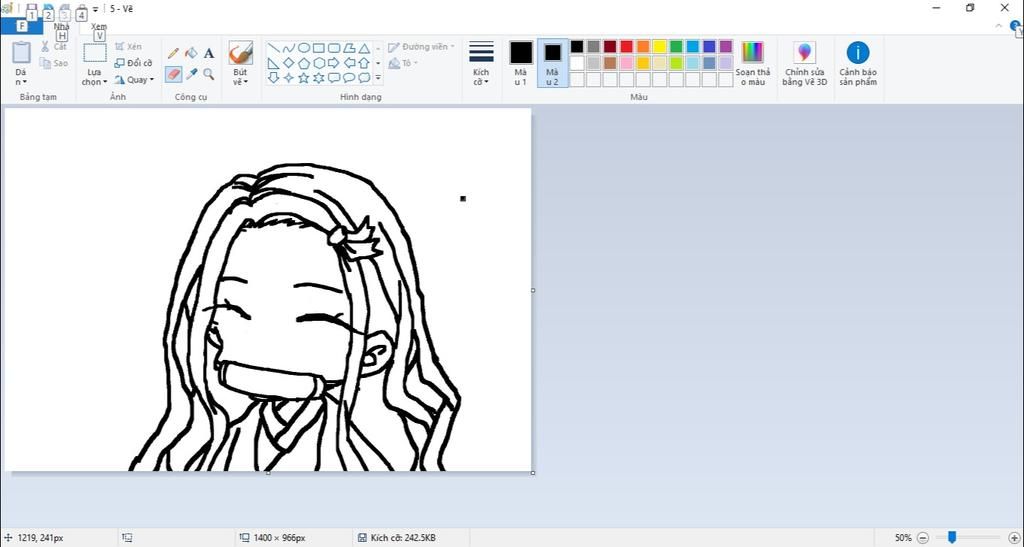Select the Magnifier tool
This screenshot has height=547, width=1024.
coord(209,74)
